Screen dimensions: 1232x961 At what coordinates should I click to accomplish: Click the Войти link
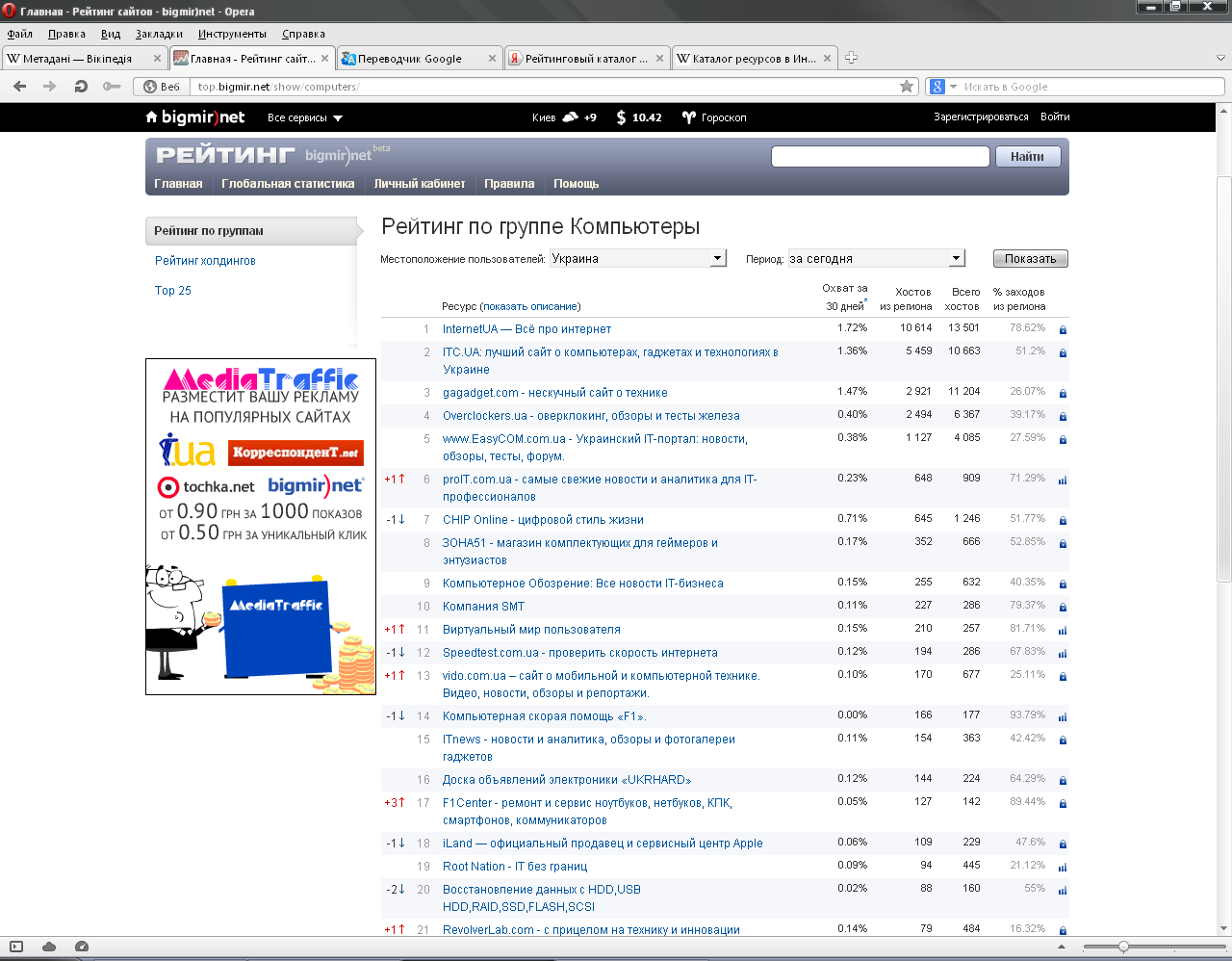1055,117
